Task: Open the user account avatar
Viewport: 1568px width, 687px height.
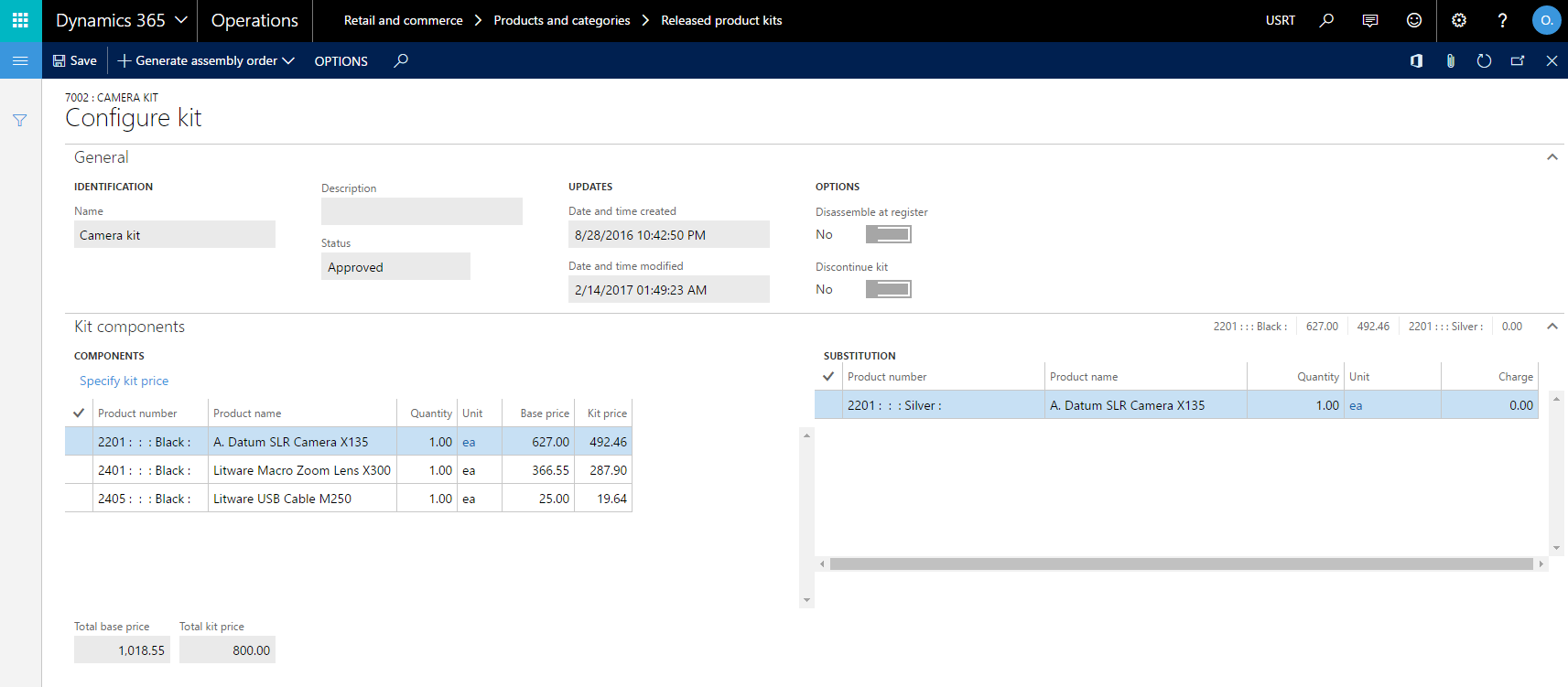Action: pos(1546,20)
